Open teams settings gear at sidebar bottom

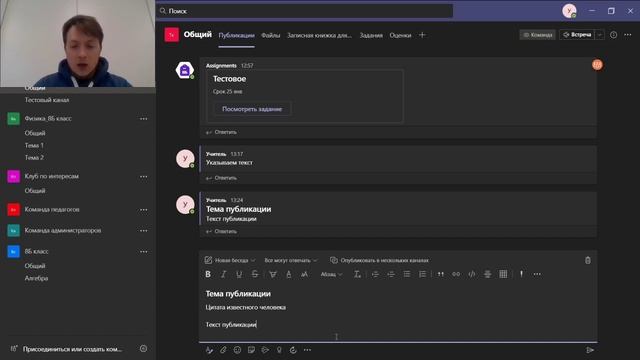143,349
